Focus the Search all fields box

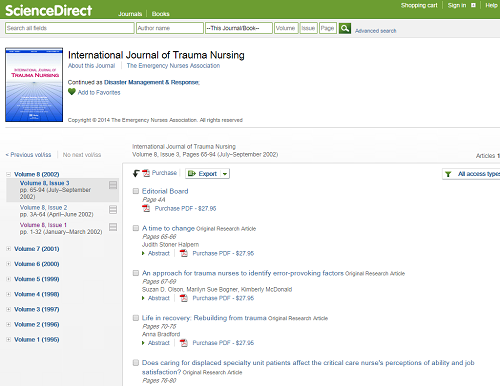[x=70, y=28]
